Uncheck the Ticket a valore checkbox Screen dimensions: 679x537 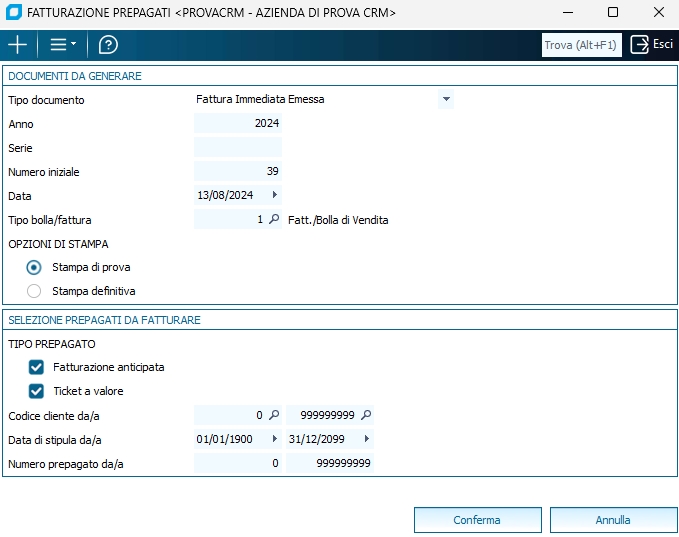click(36, 391)
